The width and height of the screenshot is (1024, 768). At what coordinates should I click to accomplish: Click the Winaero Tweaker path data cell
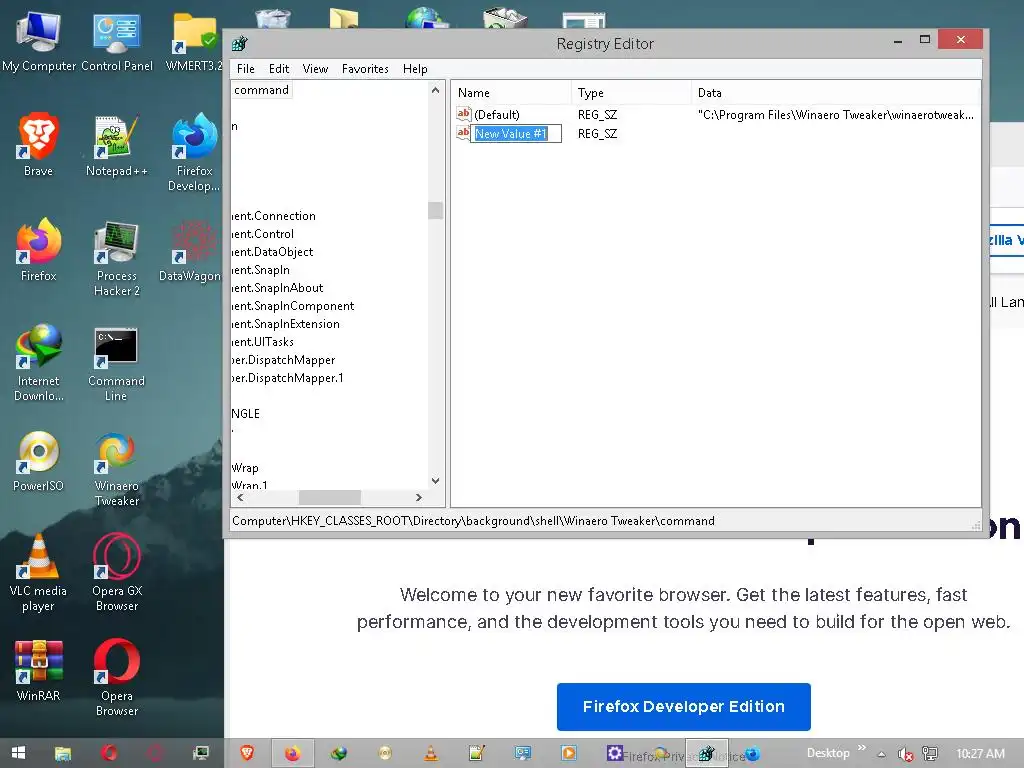pyautogui.click(x=835, y=114)
